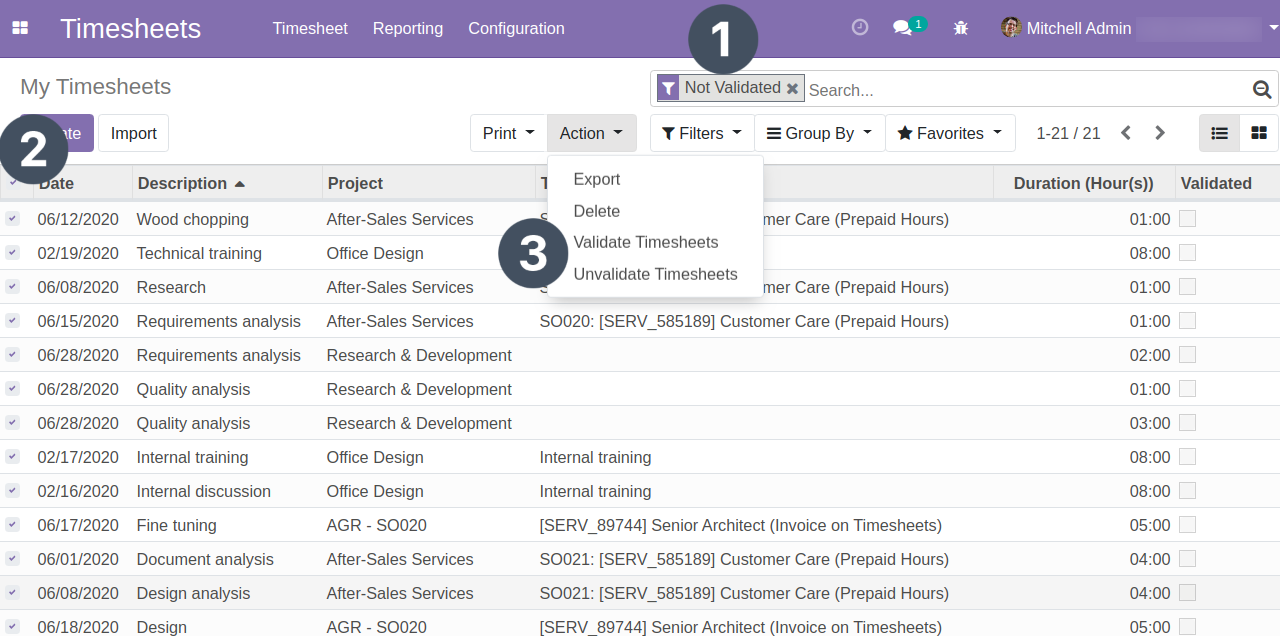Go to next page of records

[x=1160, y=133]
